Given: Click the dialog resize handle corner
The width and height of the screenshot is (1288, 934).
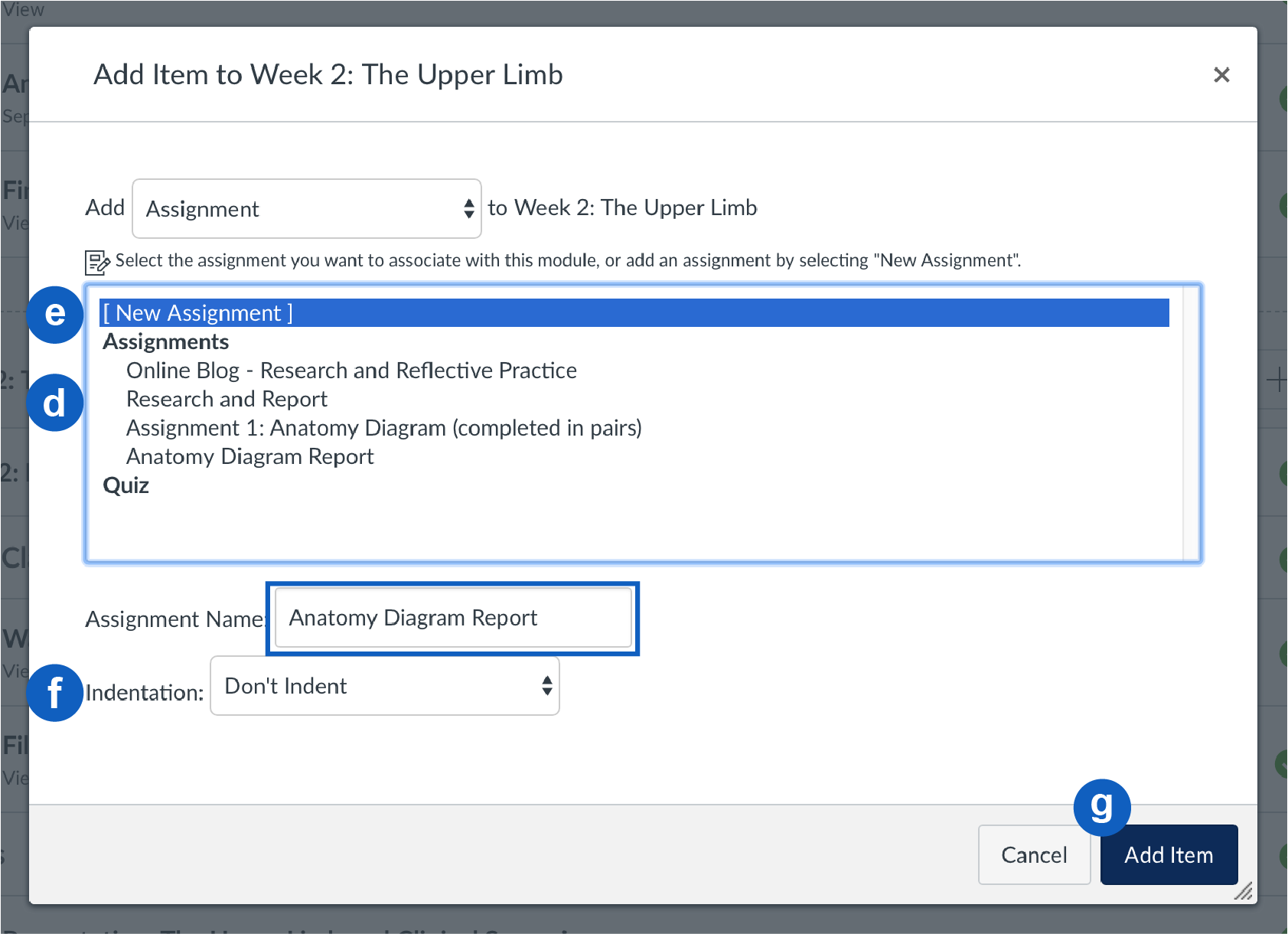Looking at the screenshot, I should pos(1244,891).
